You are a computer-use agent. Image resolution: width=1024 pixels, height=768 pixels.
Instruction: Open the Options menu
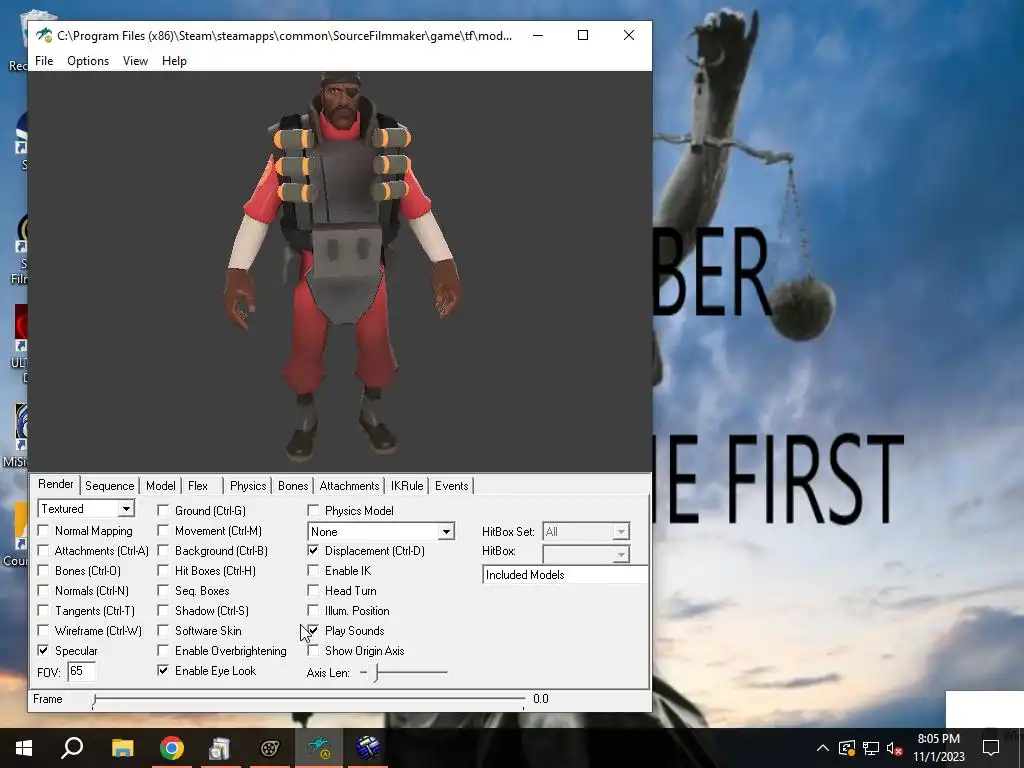(x=88, y=61)
